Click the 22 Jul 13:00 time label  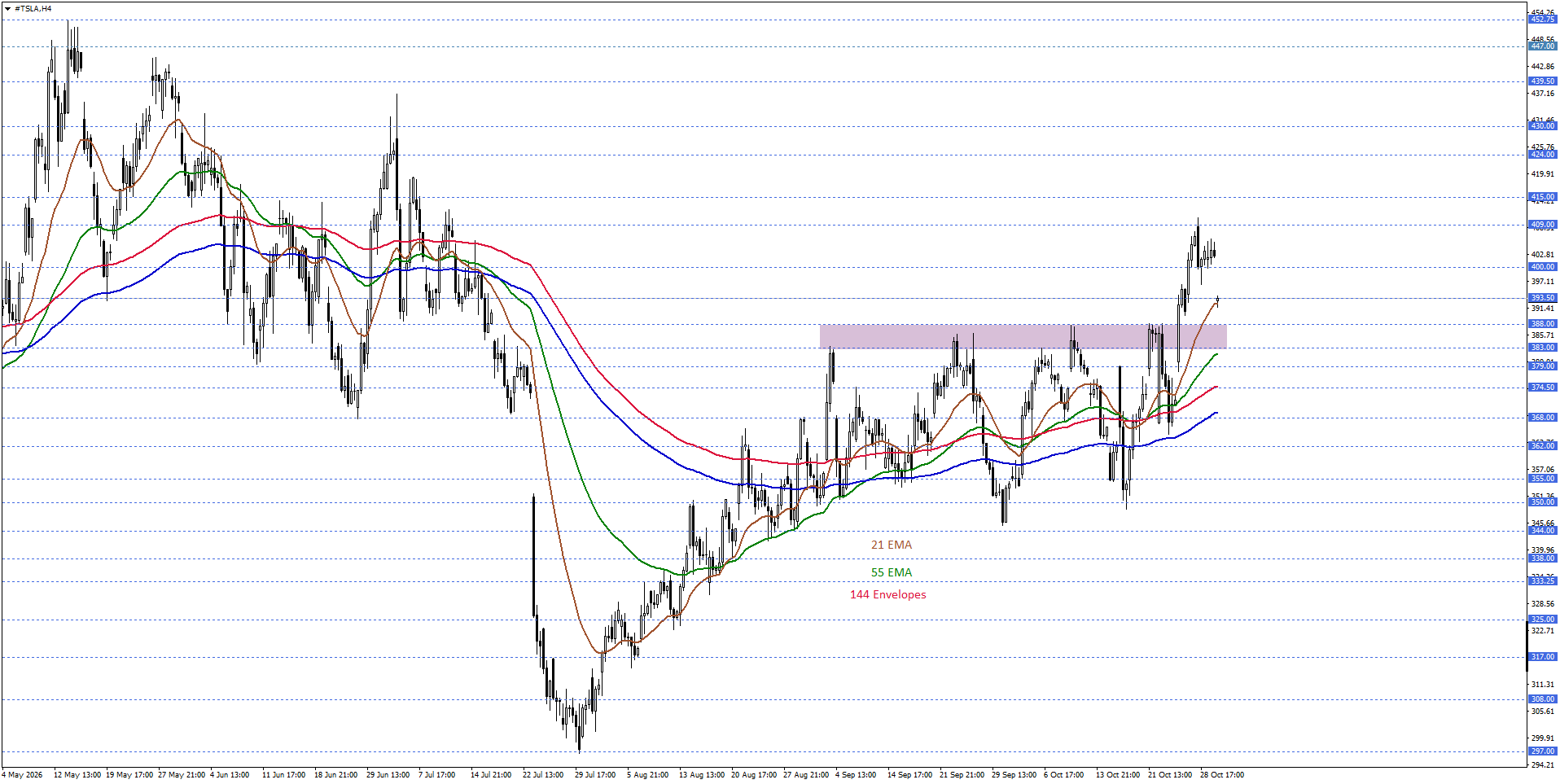[x=543, y=775]
